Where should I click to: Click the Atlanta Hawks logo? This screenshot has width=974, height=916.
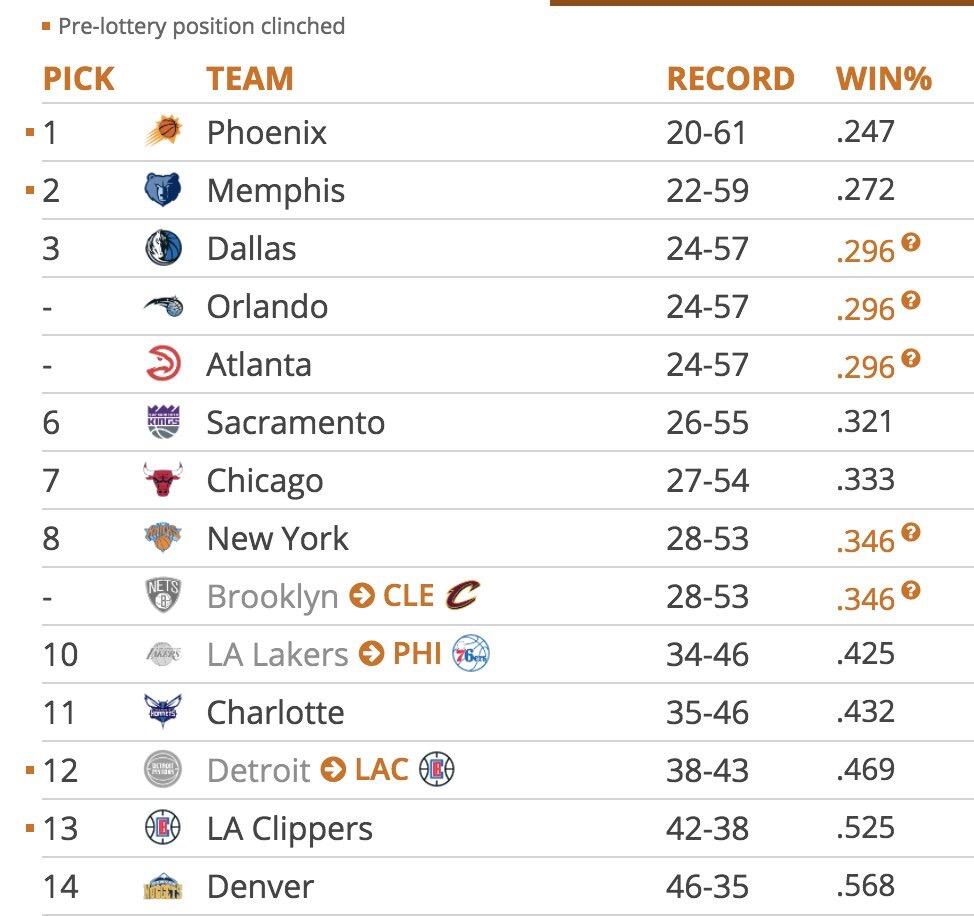(x=163, y=364)
